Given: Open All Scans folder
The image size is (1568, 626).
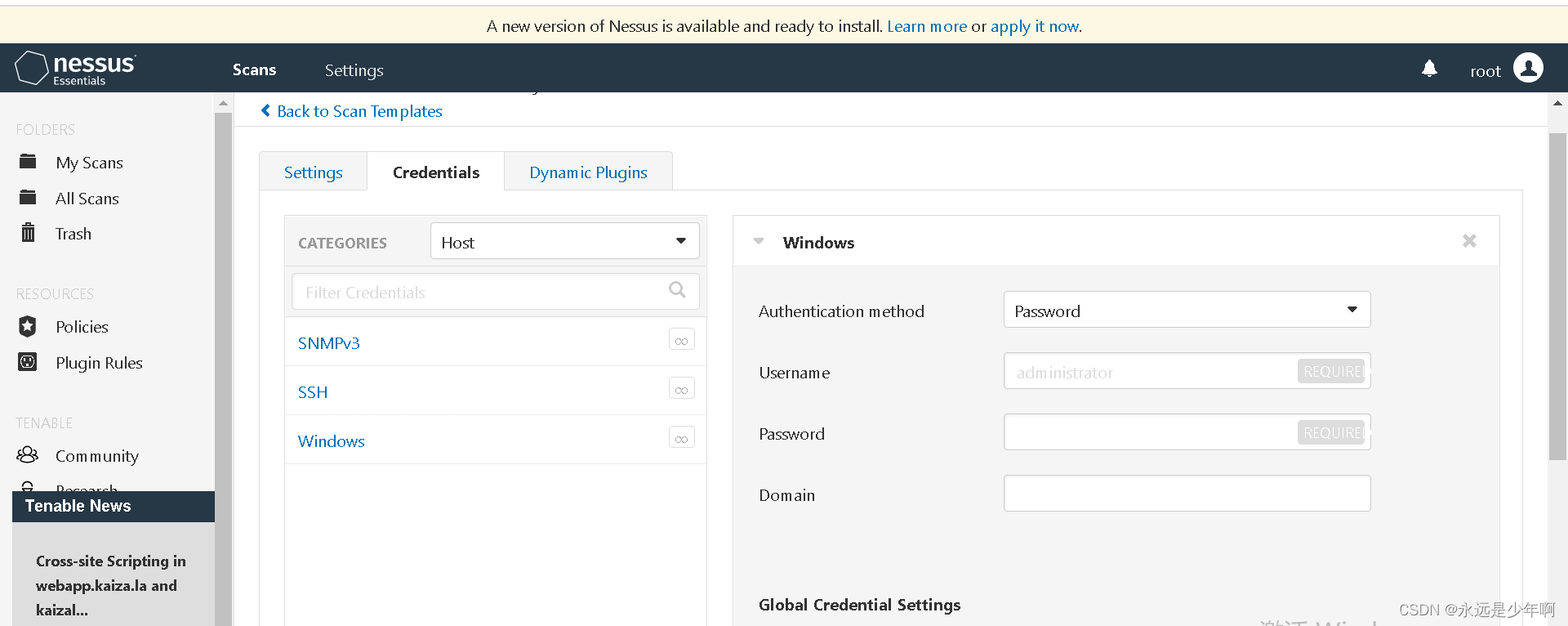Looking at the screenshot, I should [87, 199].
